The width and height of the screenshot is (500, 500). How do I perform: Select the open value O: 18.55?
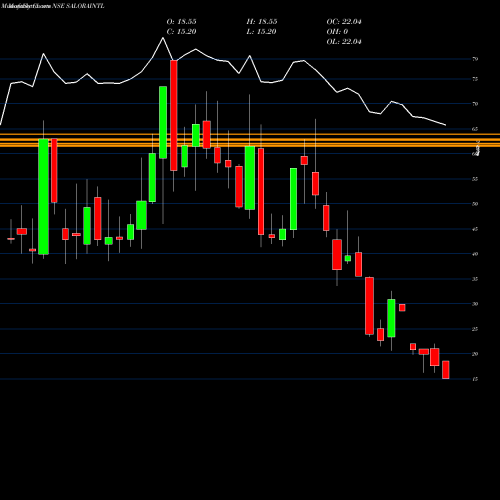[x=181, y=22]
